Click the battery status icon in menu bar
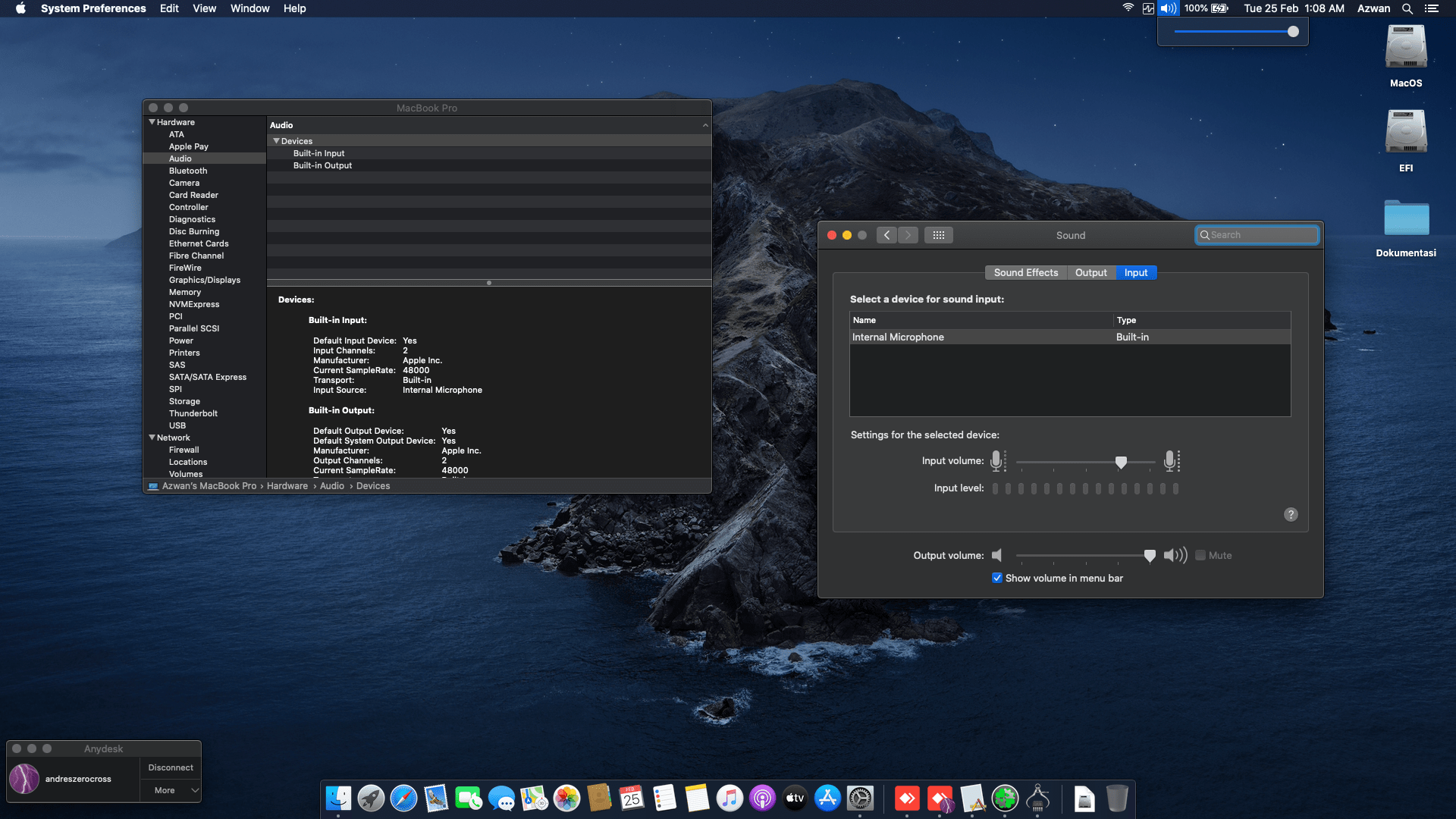 [x=1219, y=8]
